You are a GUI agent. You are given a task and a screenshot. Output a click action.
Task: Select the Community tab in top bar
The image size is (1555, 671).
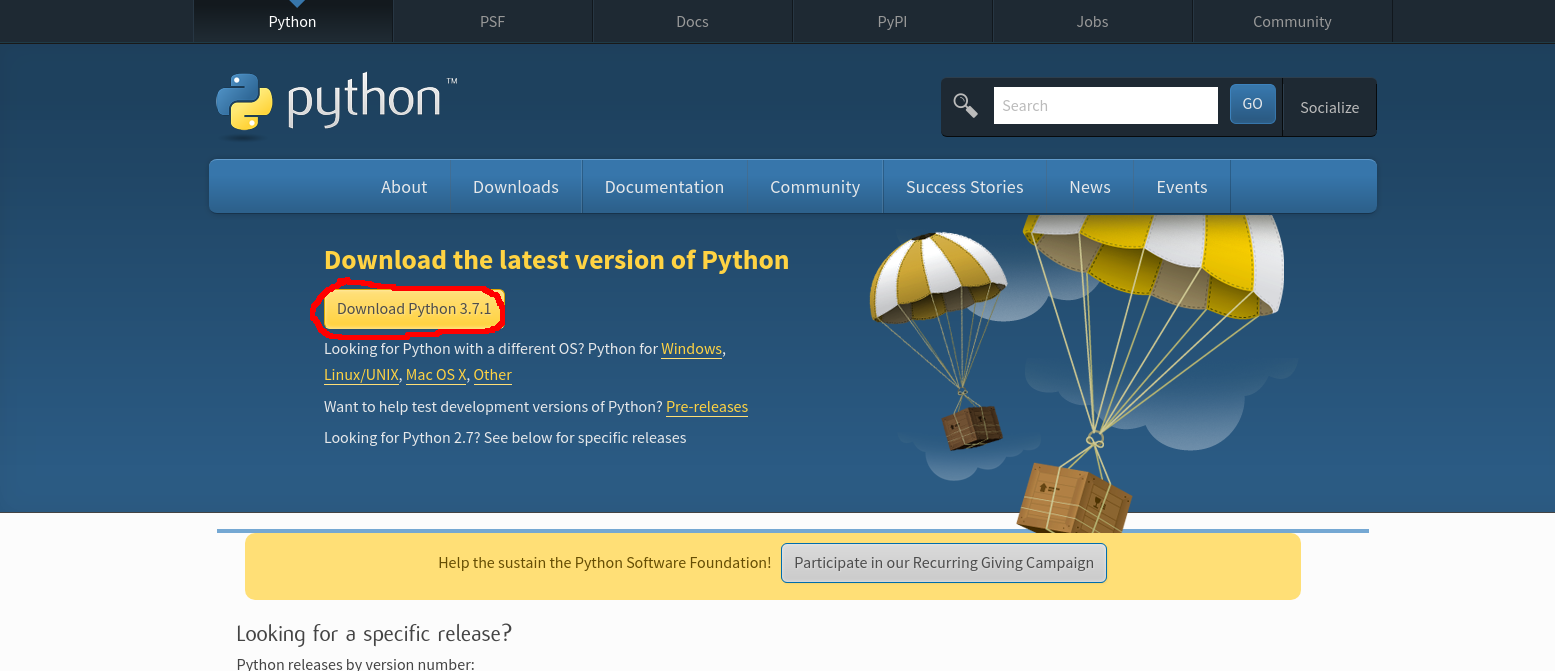tap(1292, 21)
